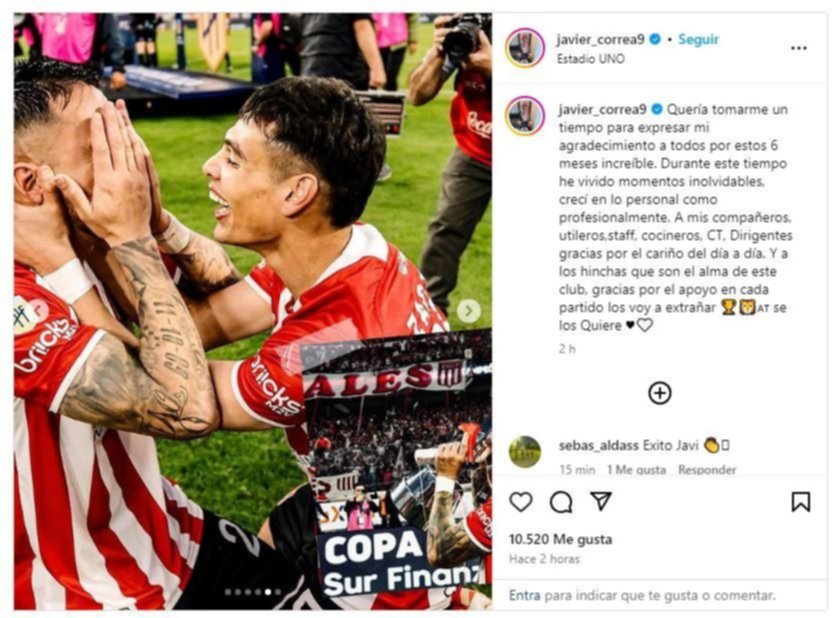Share the post via paper plane icon

pyautogui.click(x=601, y=501)
